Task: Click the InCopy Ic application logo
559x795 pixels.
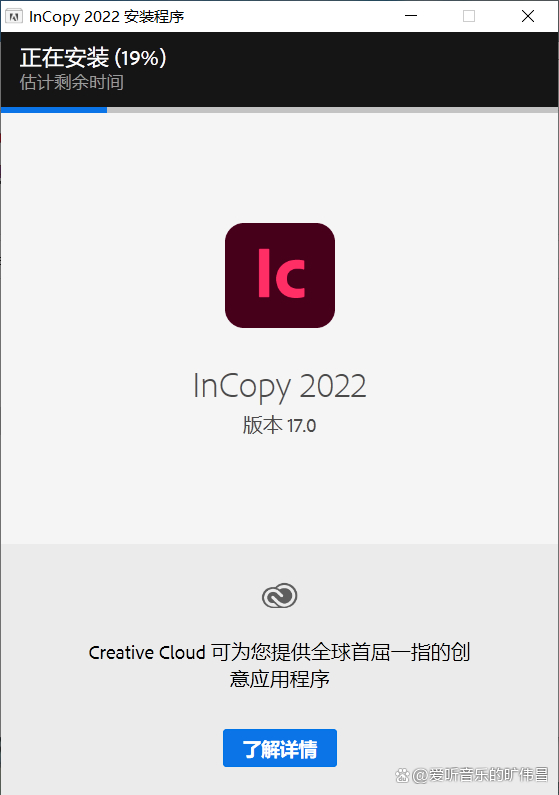Action: 280,275
